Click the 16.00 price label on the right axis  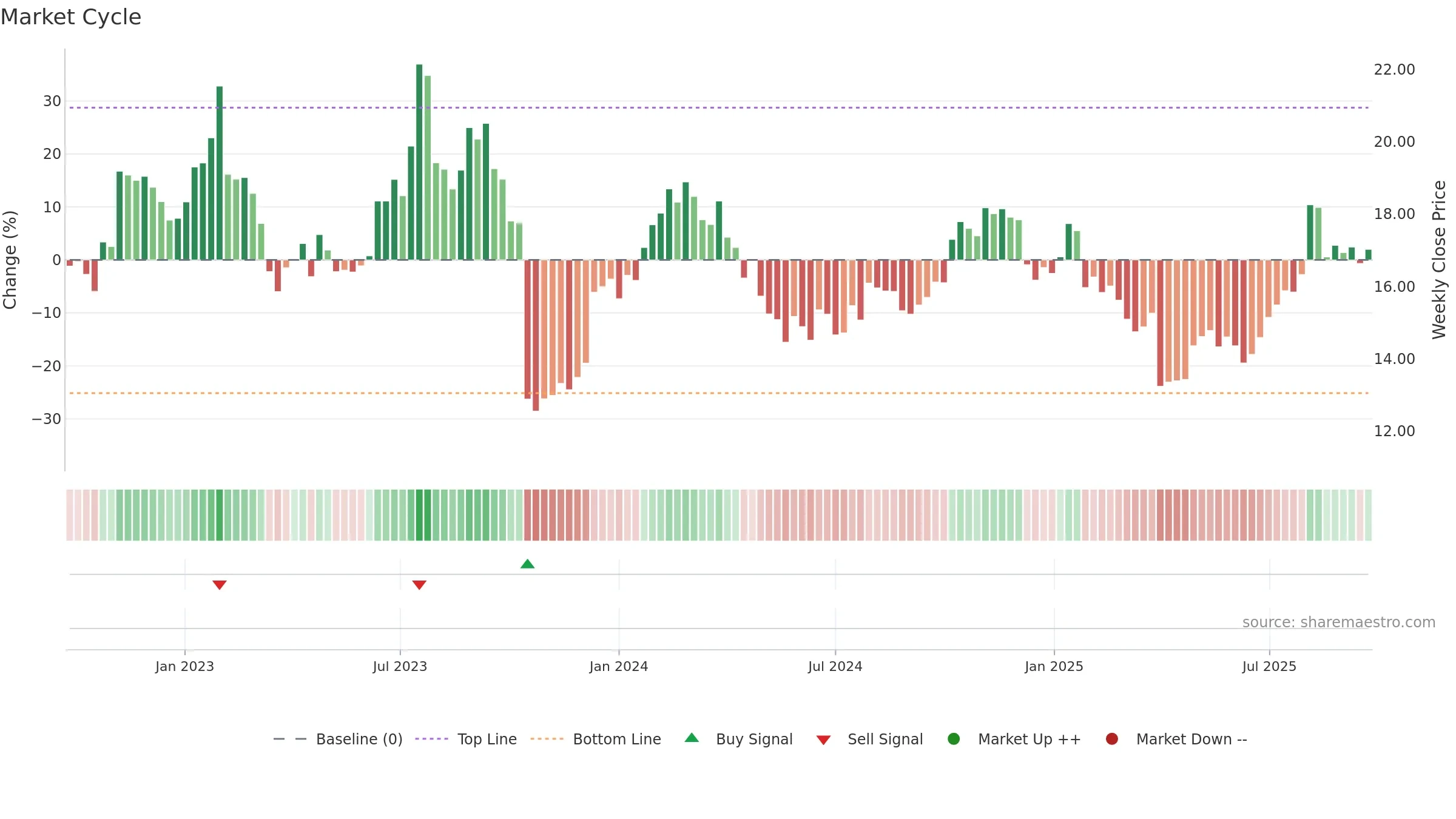pyautogui.click(x=1394, y=286)
